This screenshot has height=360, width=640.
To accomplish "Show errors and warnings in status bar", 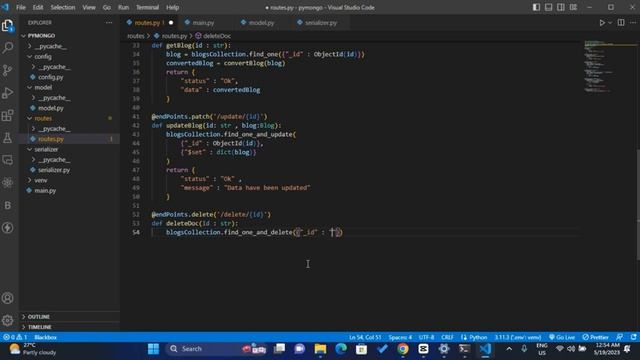I will click(x=15, y=337).
